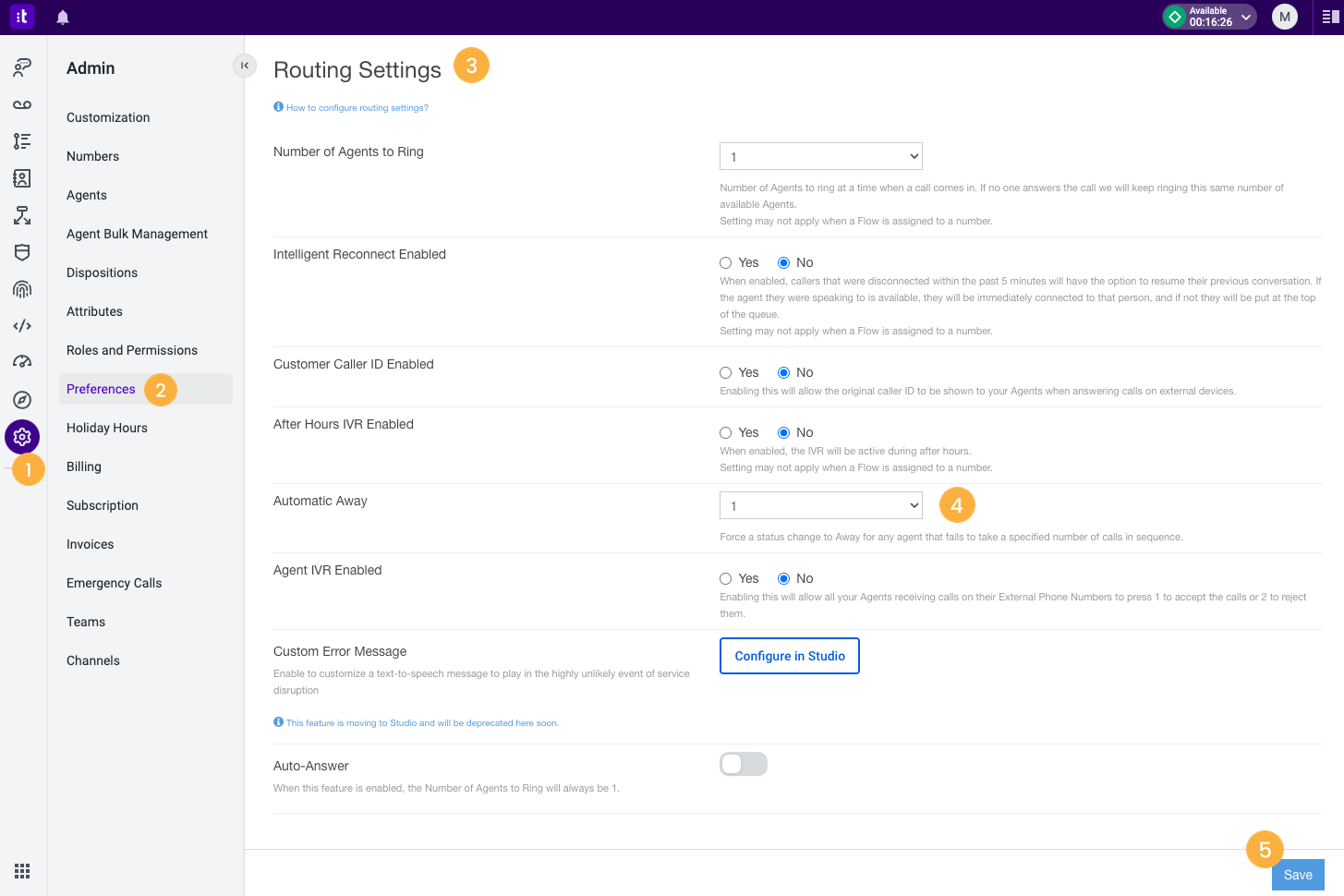Open Dispositions in Admin menu

pos(102,272)
